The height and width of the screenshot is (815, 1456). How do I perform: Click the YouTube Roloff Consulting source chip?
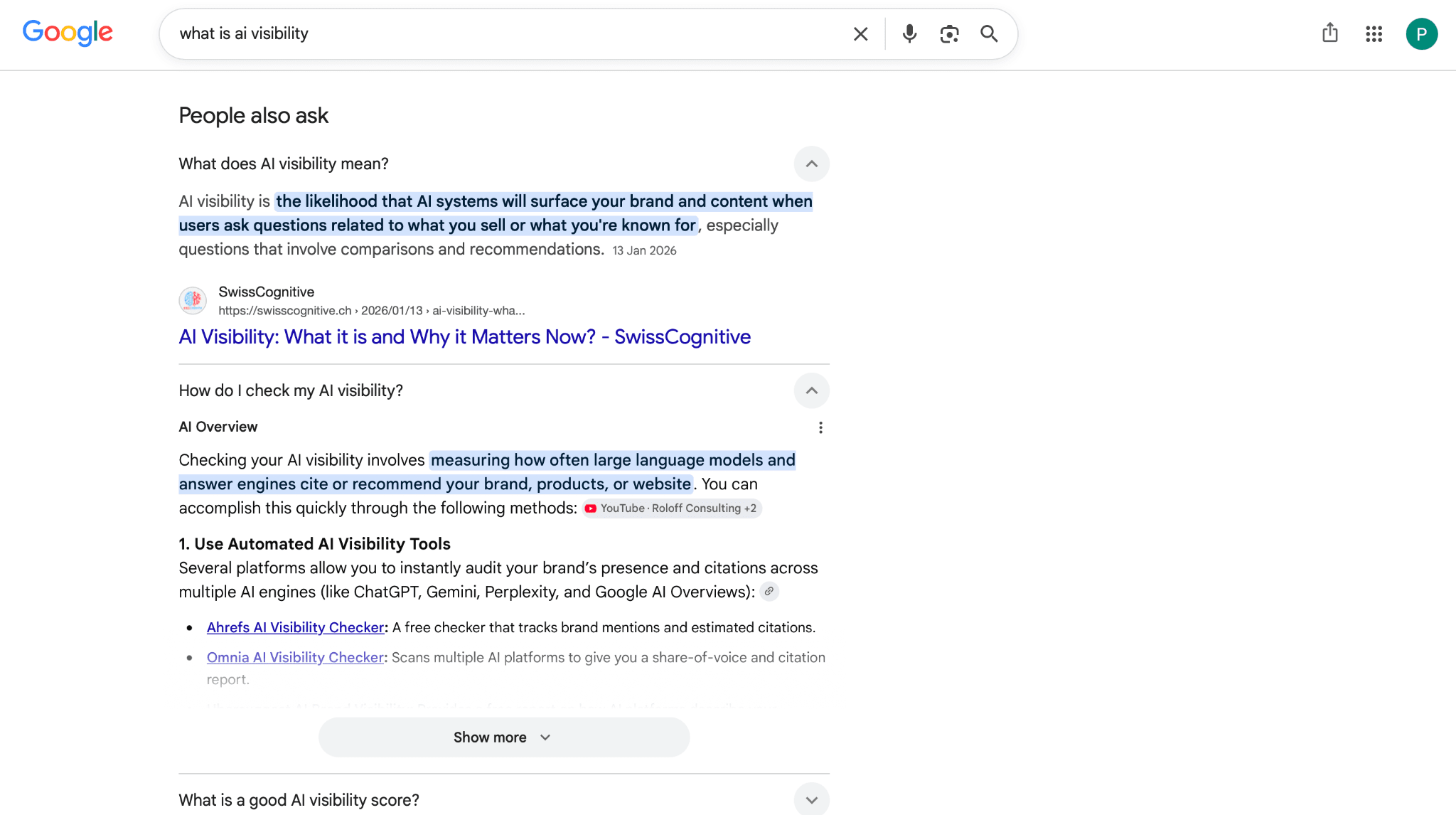(672, 508)
